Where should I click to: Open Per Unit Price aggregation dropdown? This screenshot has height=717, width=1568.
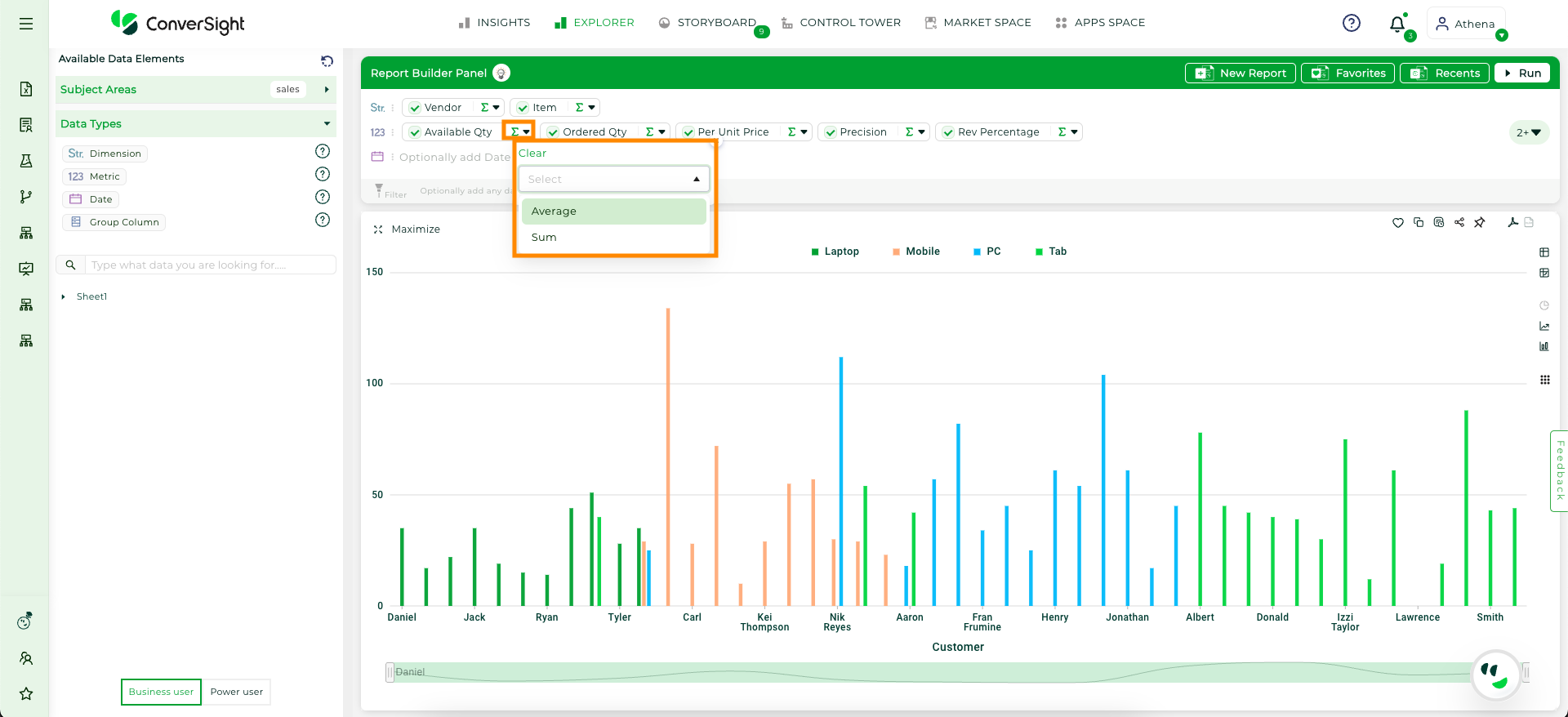pyautogui.click(x=798, y=131)
